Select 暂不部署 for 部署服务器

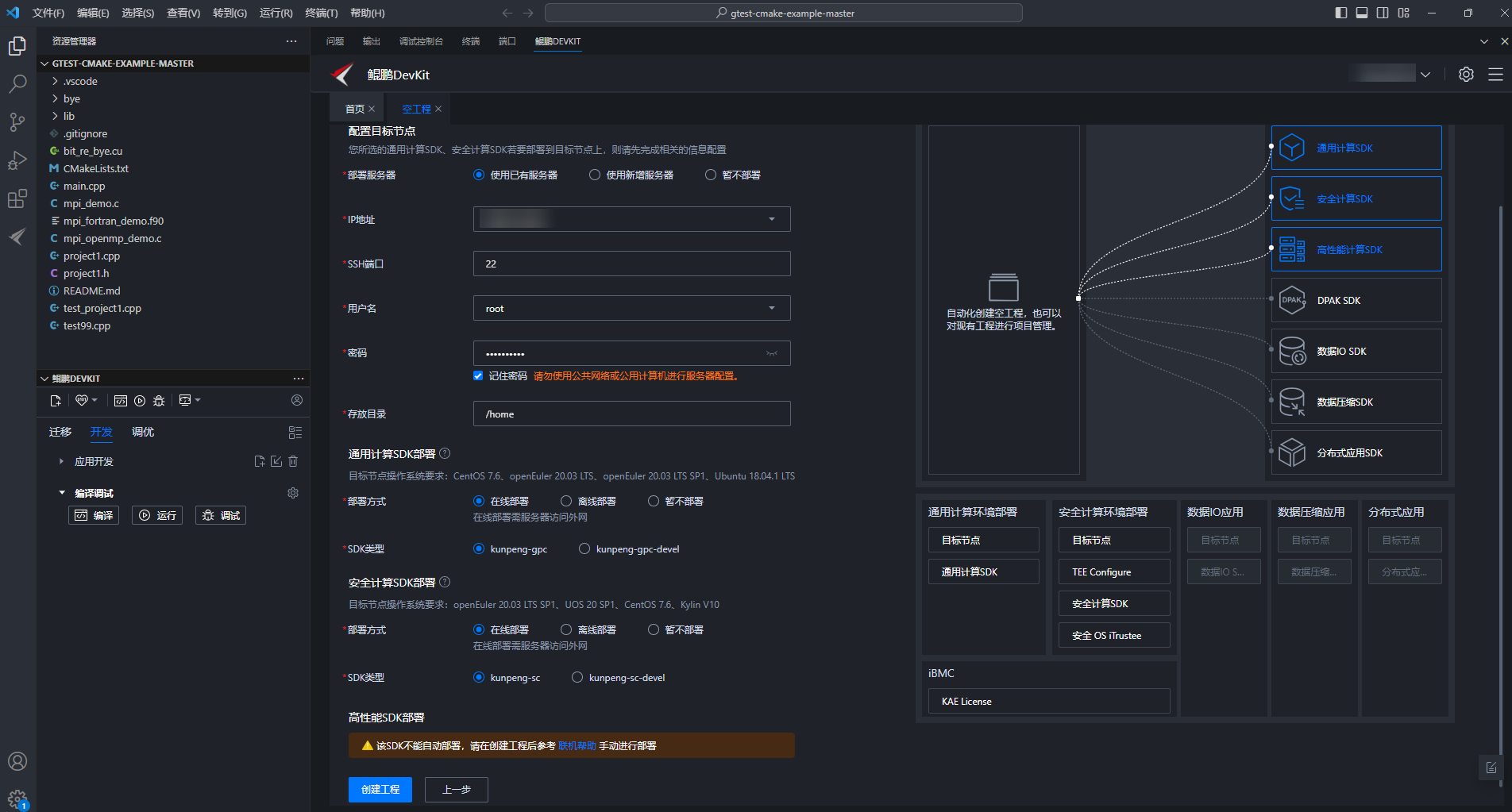[x=711, y=175]
